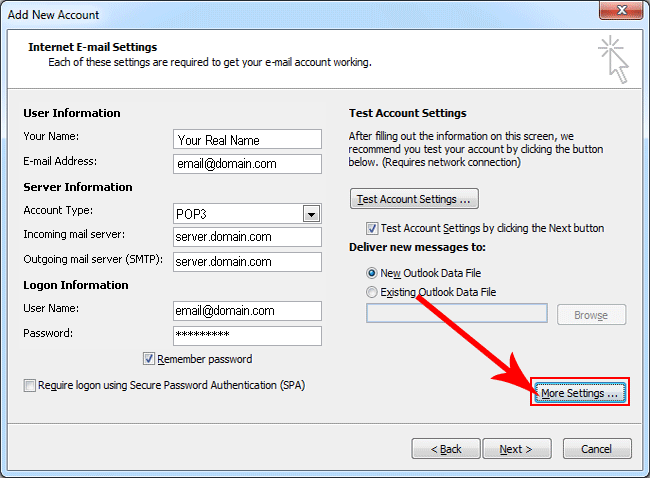Image resolution: width=650 pixels, height=478 pixels.
Task: Proceed with the Next button
Action: pyautogui.click(x=517, y=449)
